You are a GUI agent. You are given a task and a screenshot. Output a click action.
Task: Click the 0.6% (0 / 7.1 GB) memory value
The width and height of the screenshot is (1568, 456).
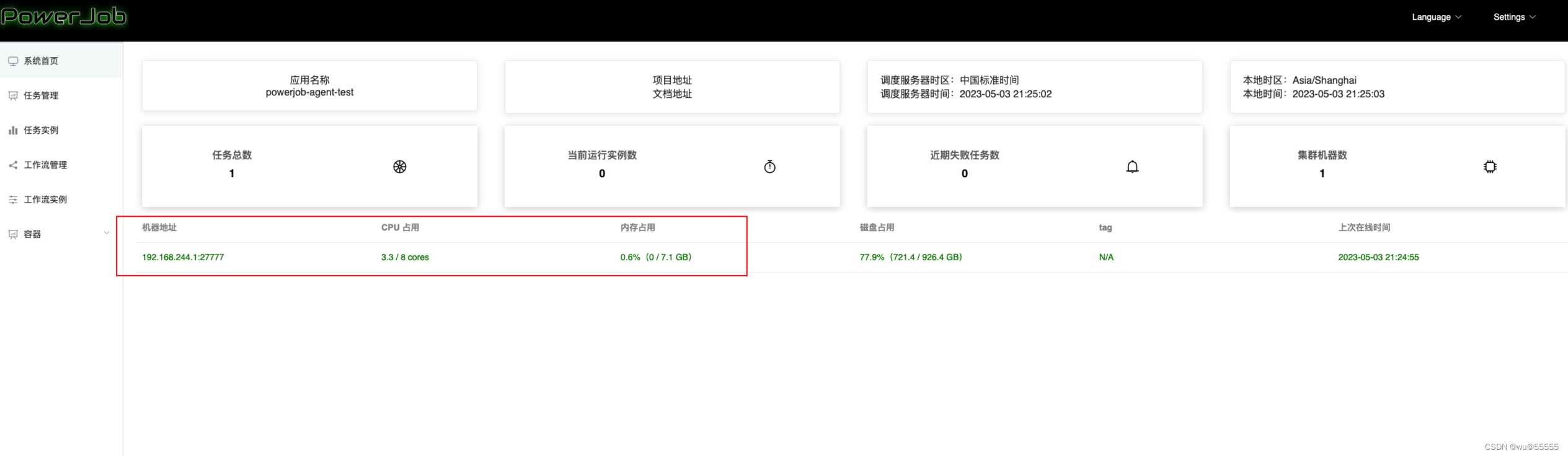(x=656, y=257)
